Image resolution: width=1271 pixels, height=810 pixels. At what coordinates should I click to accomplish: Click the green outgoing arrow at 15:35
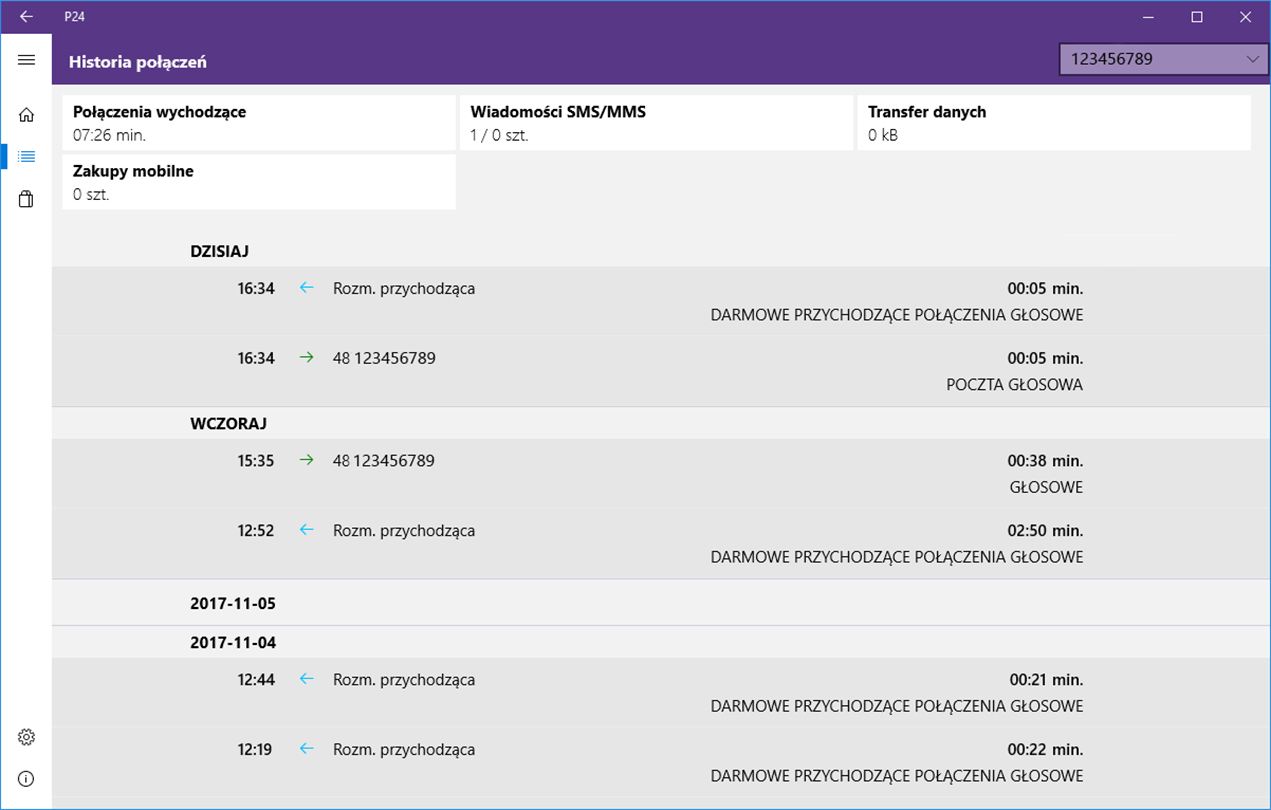[x=307, y=460]
